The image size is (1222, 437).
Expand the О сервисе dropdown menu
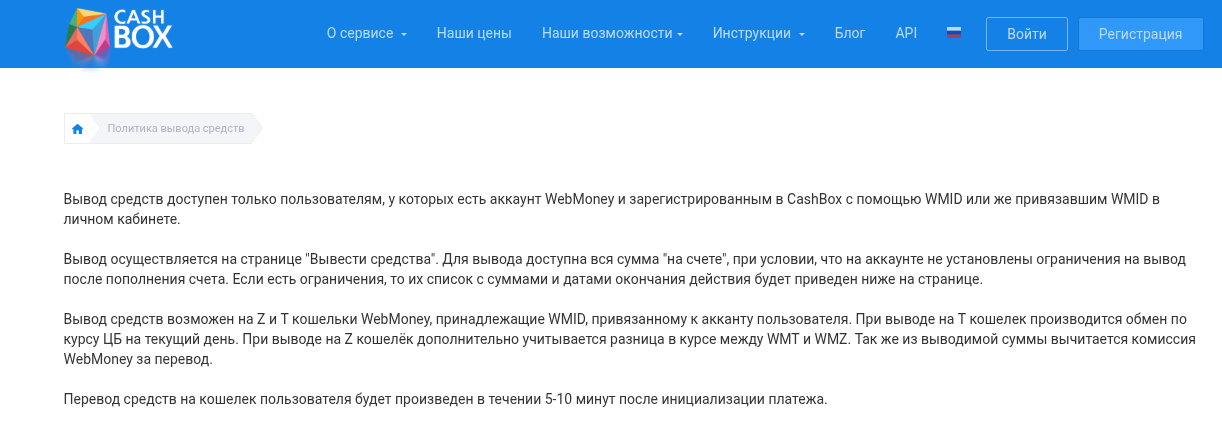[360, 33]
